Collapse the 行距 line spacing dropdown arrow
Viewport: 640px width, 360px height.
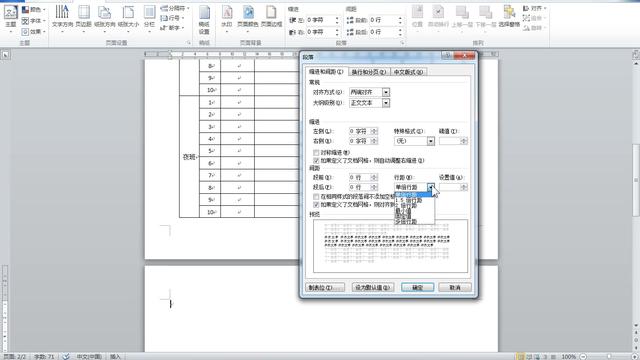coord(431,187)
